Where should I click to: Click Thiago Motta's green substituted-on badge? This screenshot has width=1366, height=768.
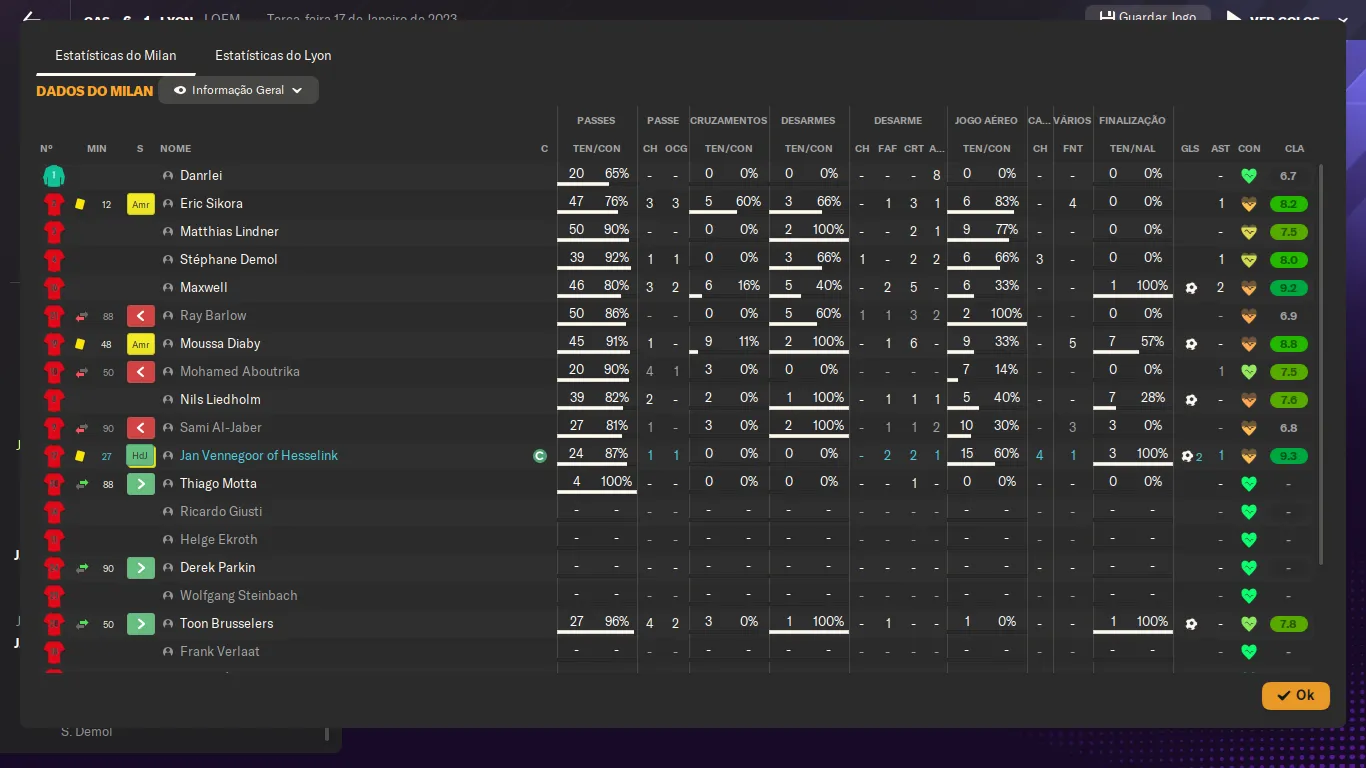[141, 484]
